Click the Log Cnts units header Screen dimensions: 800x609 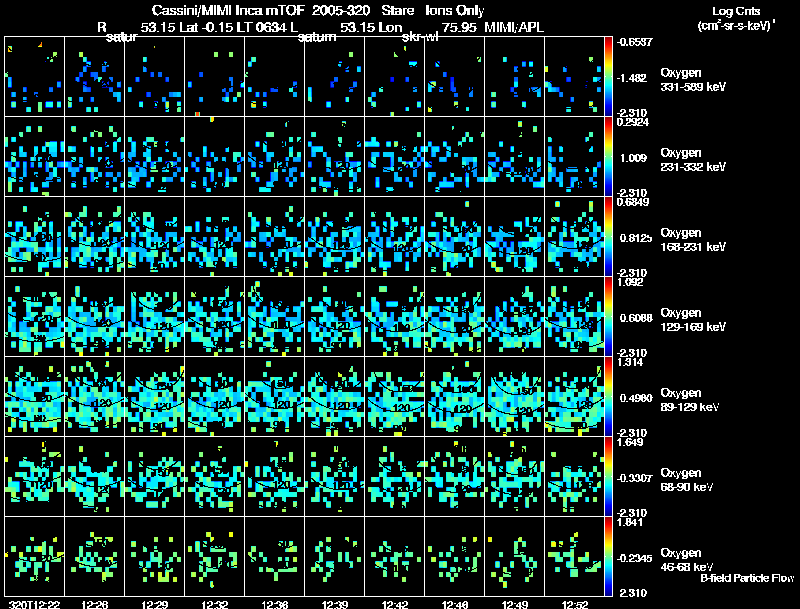click(x=736, y=18)
